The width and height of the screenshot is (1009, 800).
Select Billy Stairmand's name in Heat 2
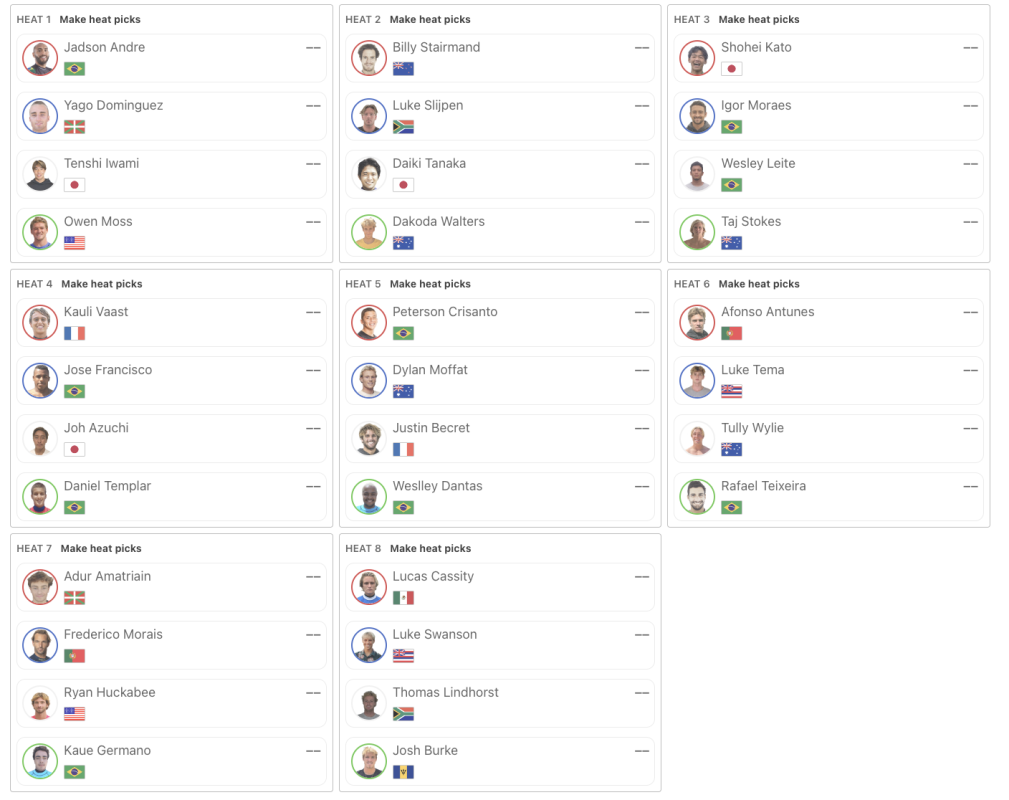(x=436, y=47)
